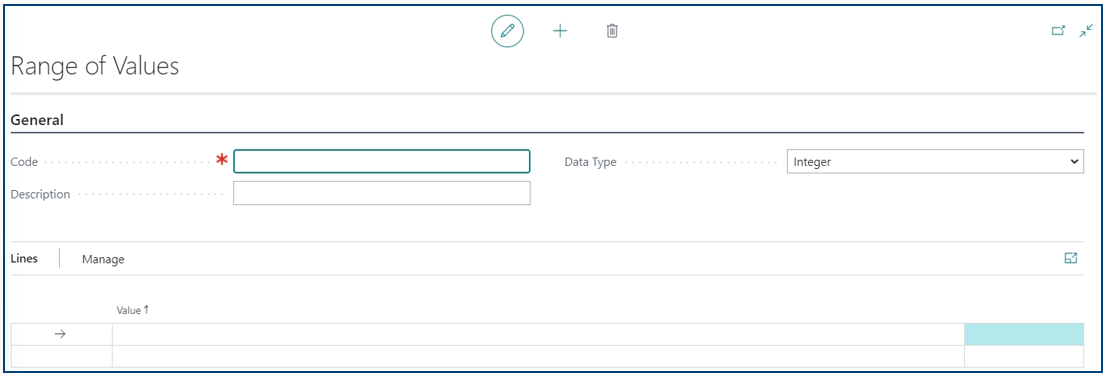Click the Description input field
The height and width of the screenshot is (376, 1106).
click(382, 193)
